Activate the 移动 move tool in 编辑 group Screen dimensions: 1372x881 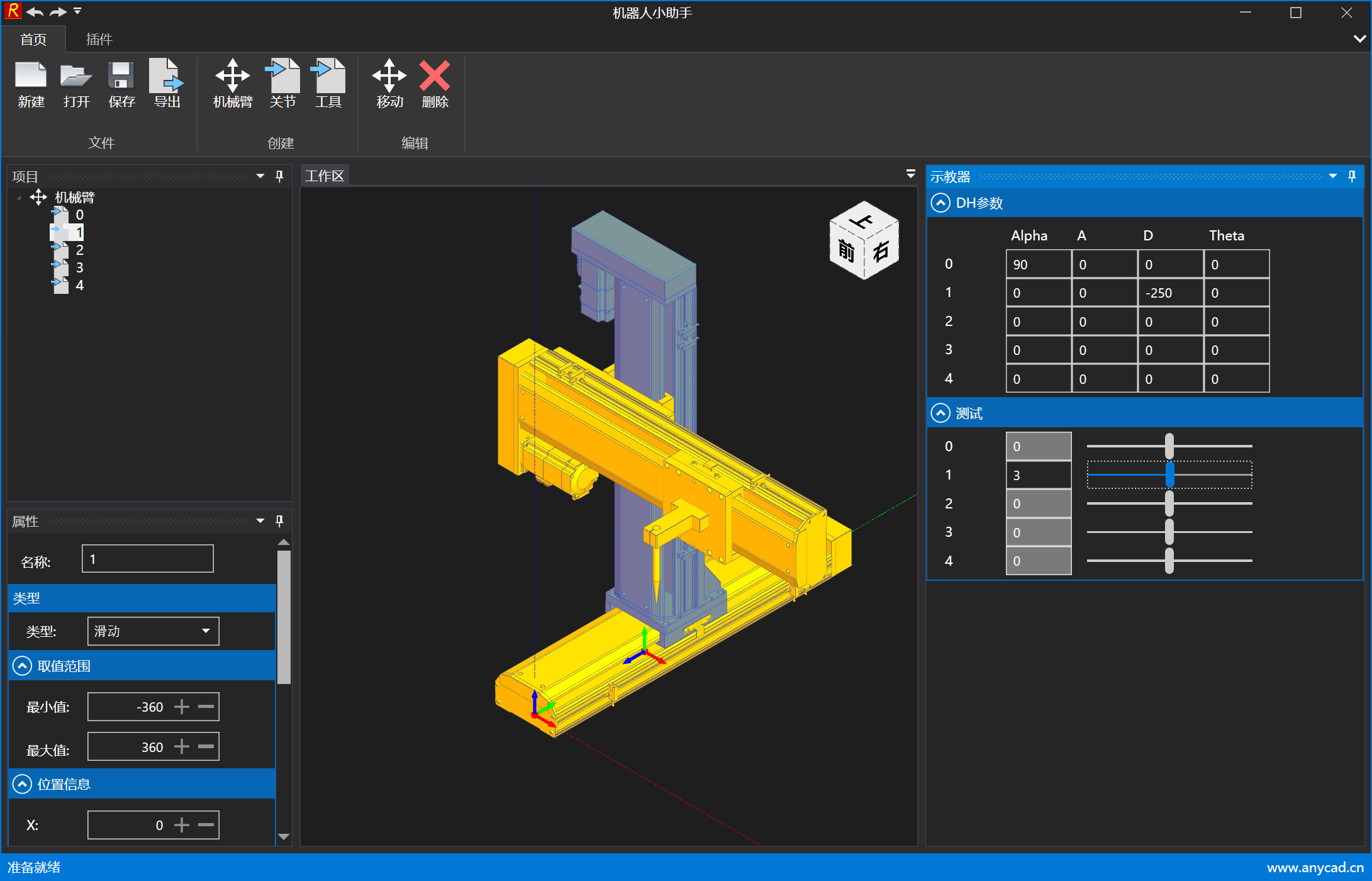coord(389,76)
